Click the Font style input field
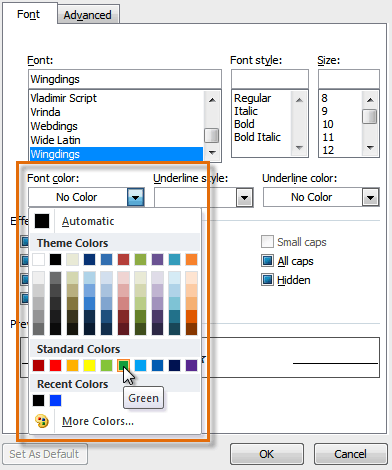392x470 pixels. pos(270,79)
